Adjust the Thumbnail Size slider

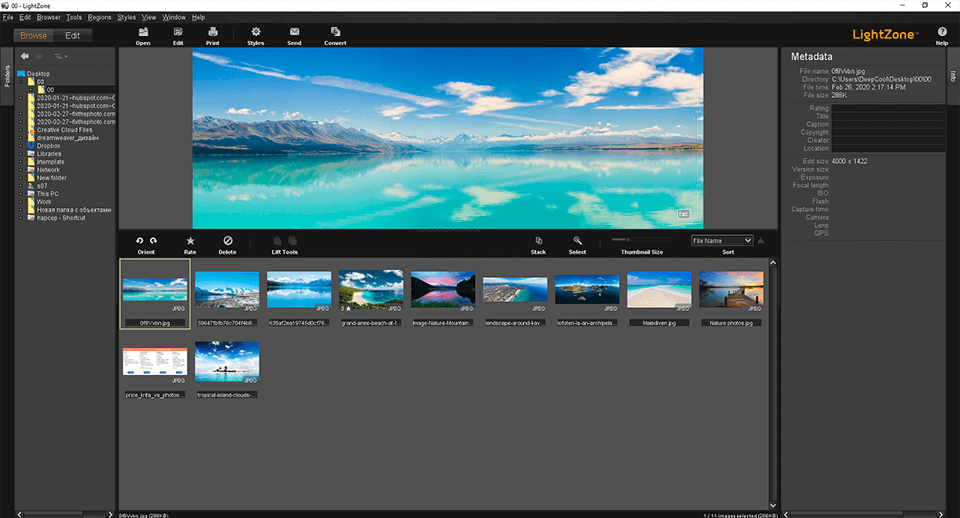tap(642, 239)
